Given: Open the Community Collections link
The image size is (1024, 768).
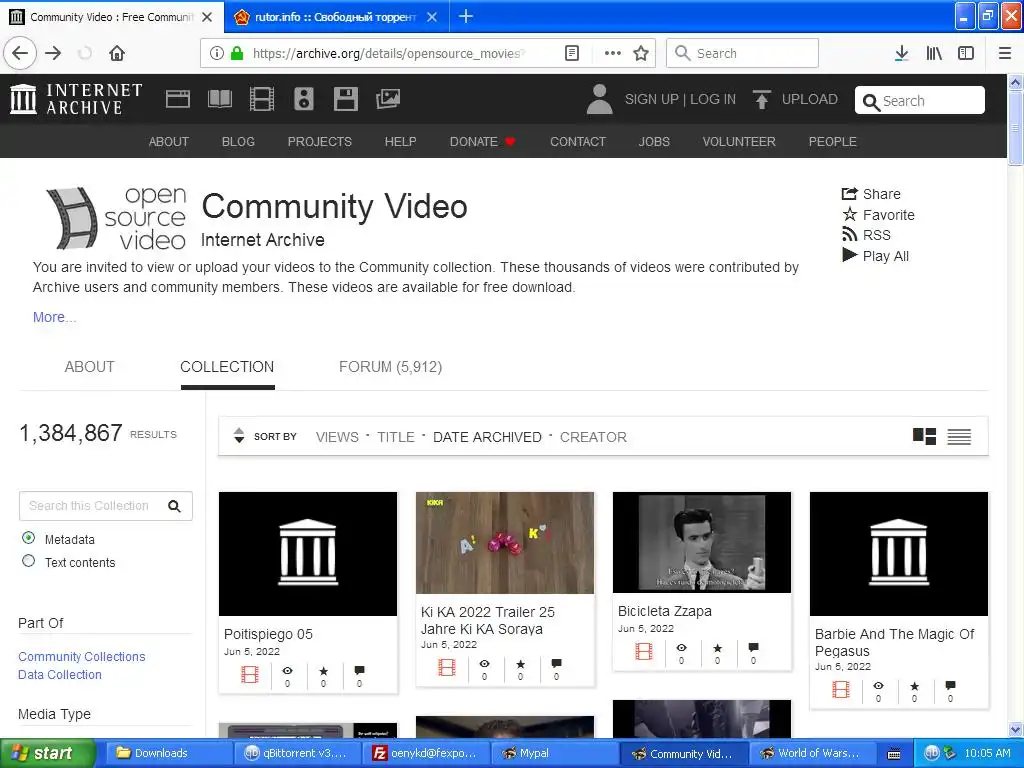Looking at the screenshot, I should tap(82, 657).
